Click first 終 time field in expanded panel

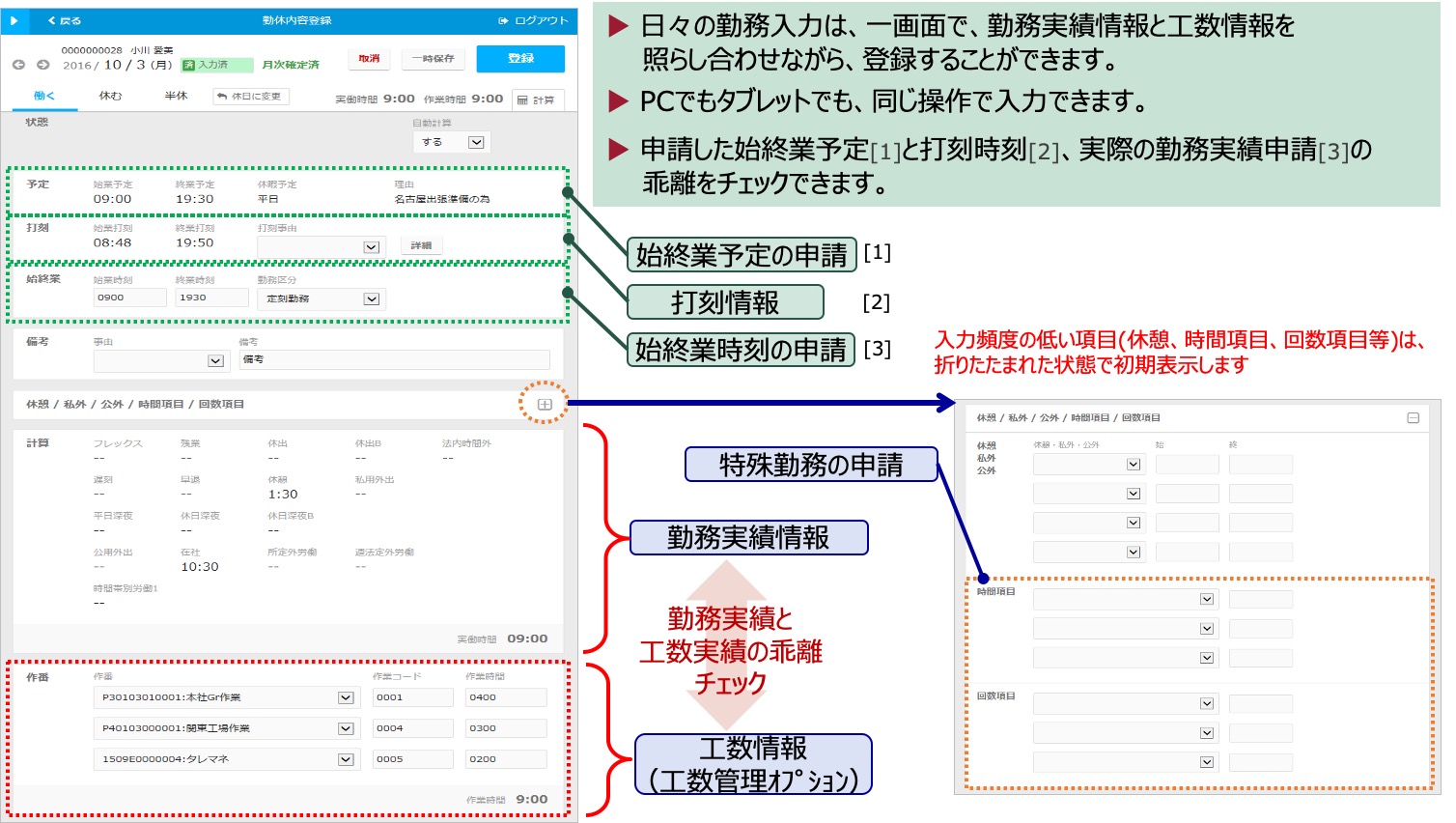[1261, 465]
